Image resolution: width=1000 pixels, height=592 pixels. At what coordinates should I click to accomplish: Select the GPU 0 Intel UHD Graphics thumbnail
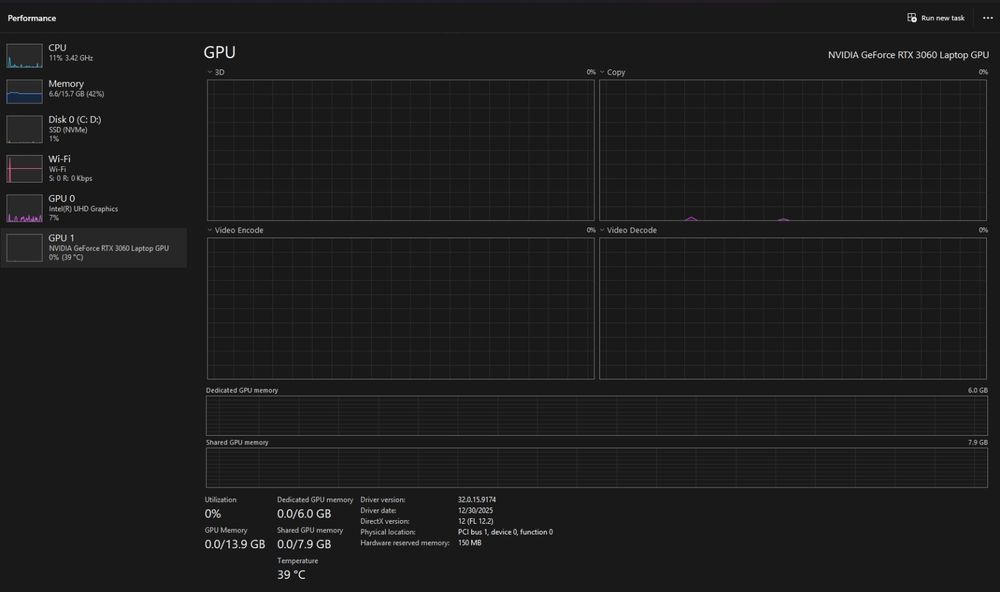point(24,209)
